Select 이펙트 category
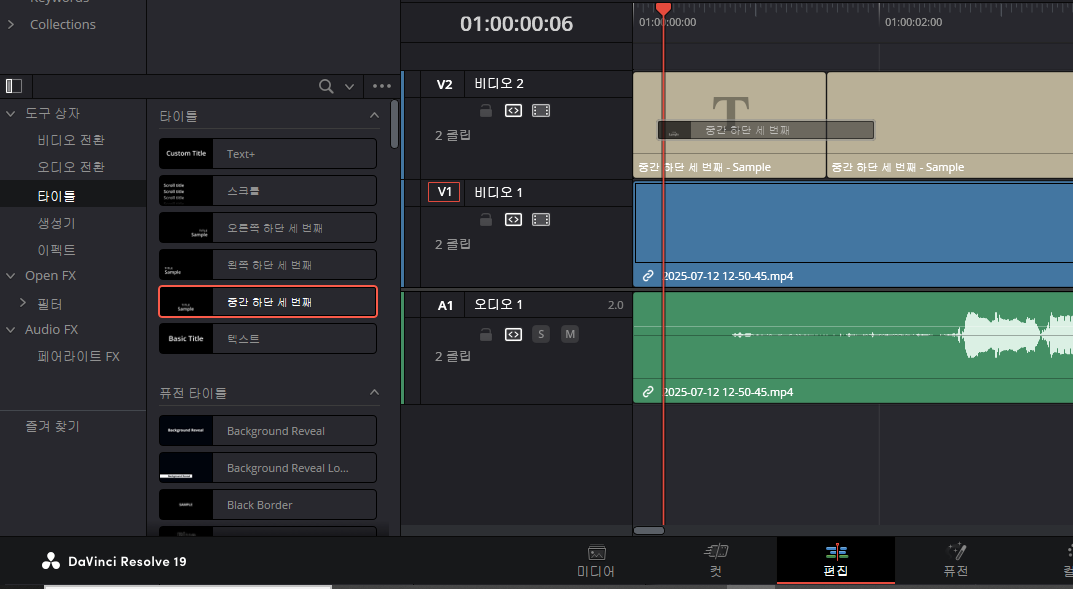Viewport: 1073px width, 589px height. [56, 250]
